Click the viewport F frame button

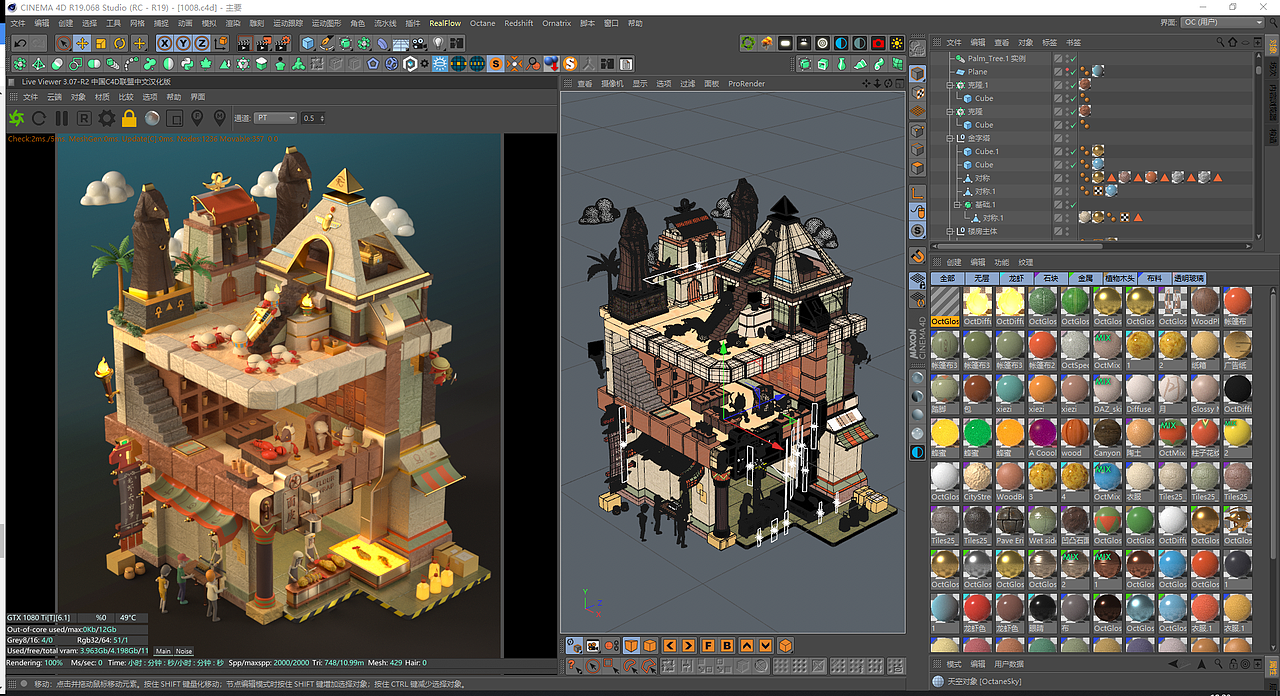pyautogui.click(x=708, y=645)
